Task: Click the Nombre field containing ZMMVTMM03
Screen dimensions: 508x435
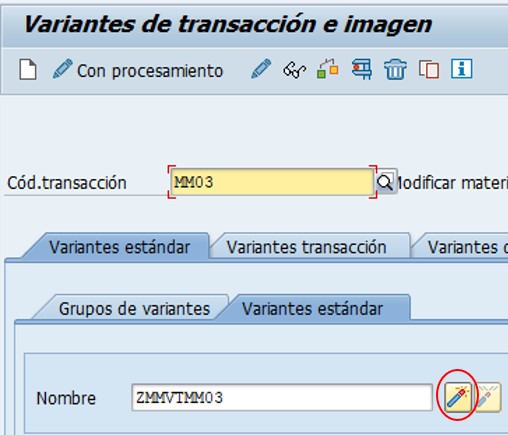Action: (x=282, y=397)
